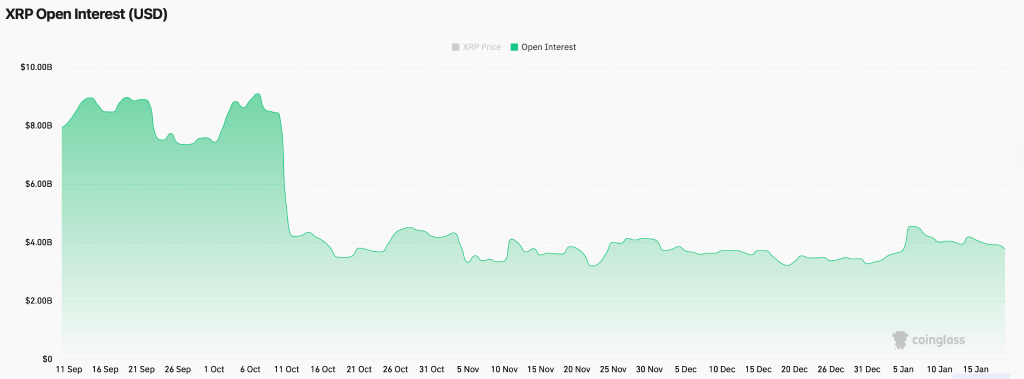1024x379 pixels.
Task: Click the green Open Interest legend swatch
Action: pyautogui.click(x=514, y=47)
